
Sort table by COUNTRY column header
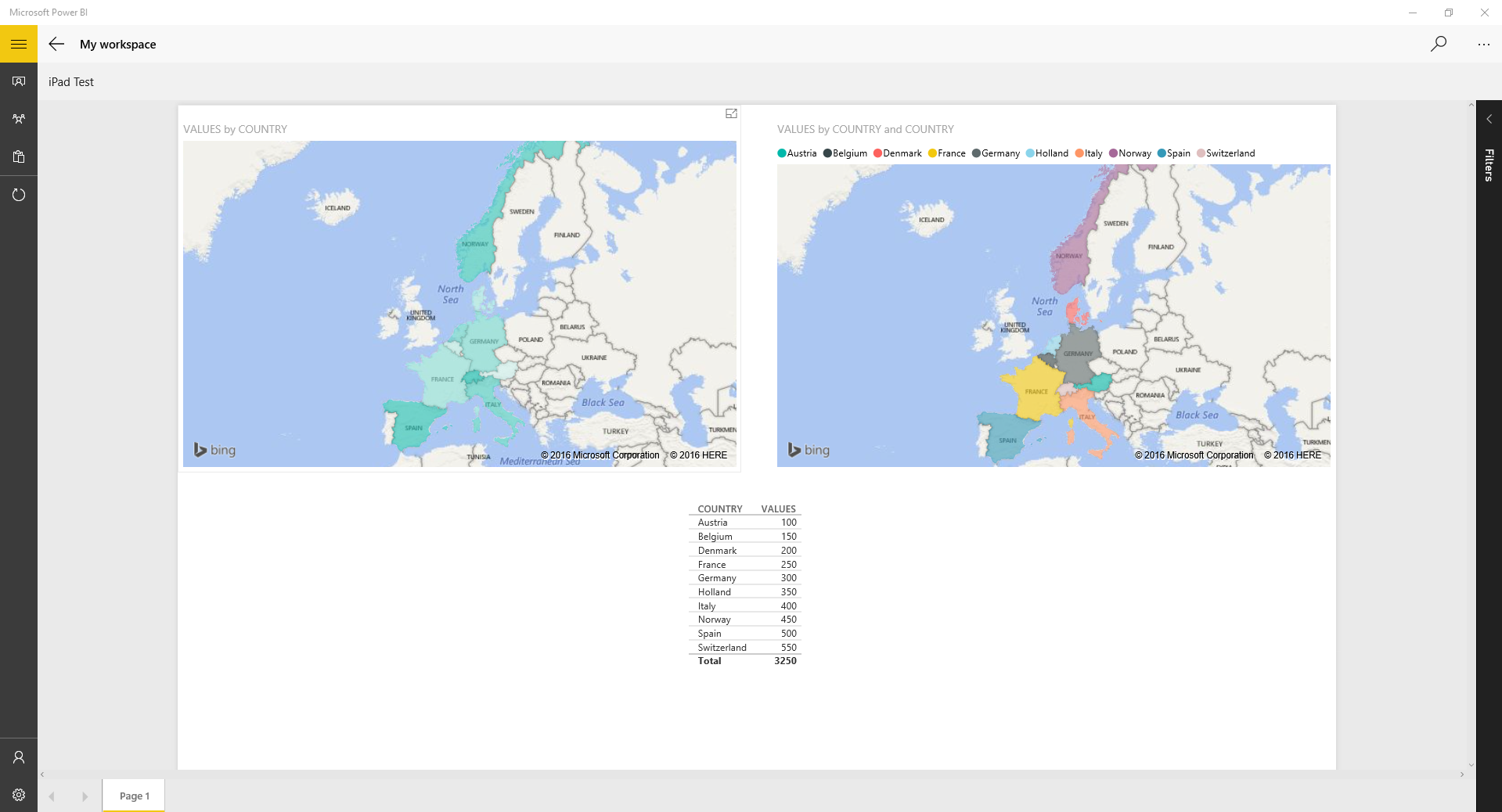[720, 508]
